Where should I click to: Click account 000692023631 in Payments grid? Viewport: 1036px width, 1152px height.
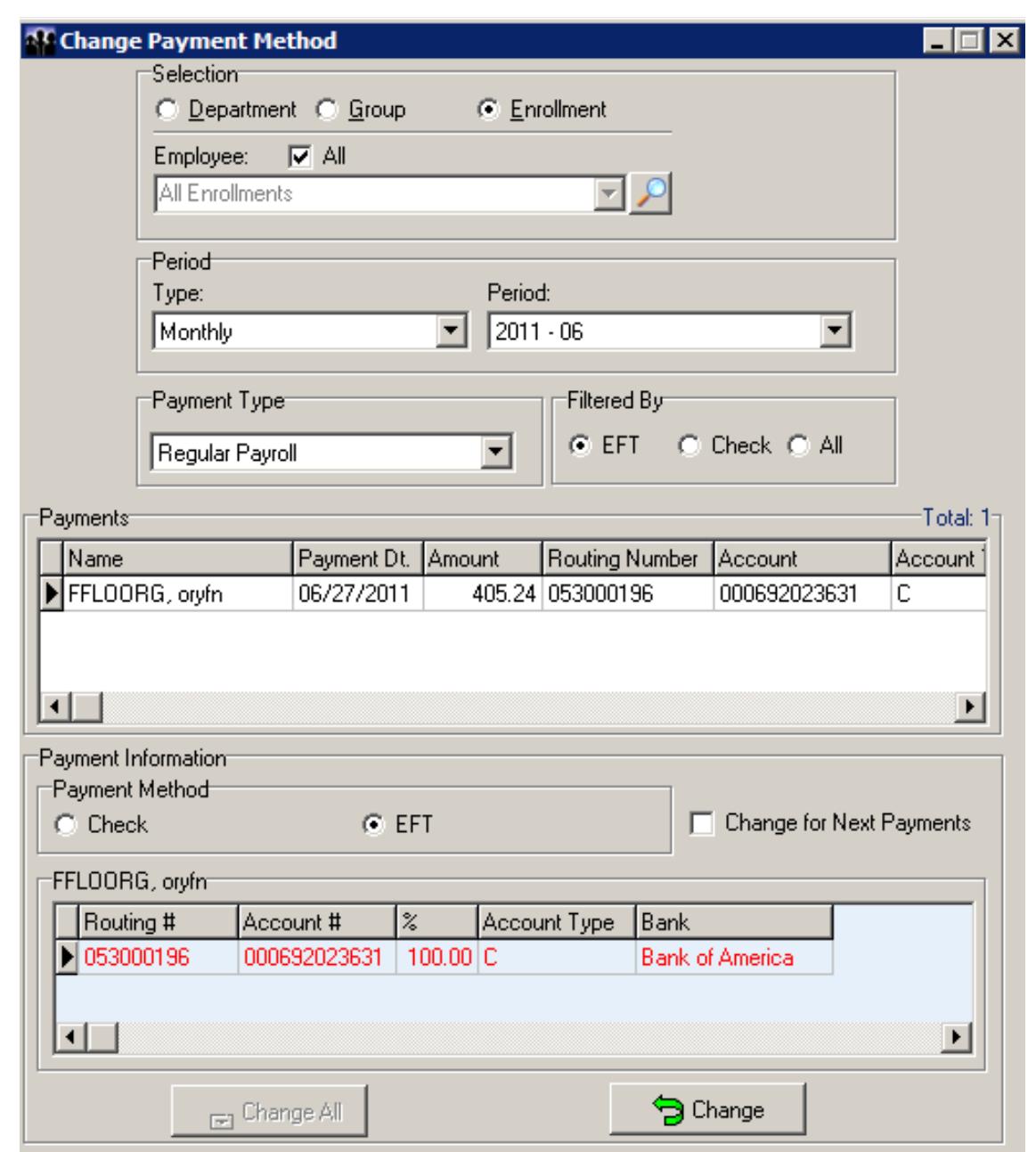click(x=802, y=594)
